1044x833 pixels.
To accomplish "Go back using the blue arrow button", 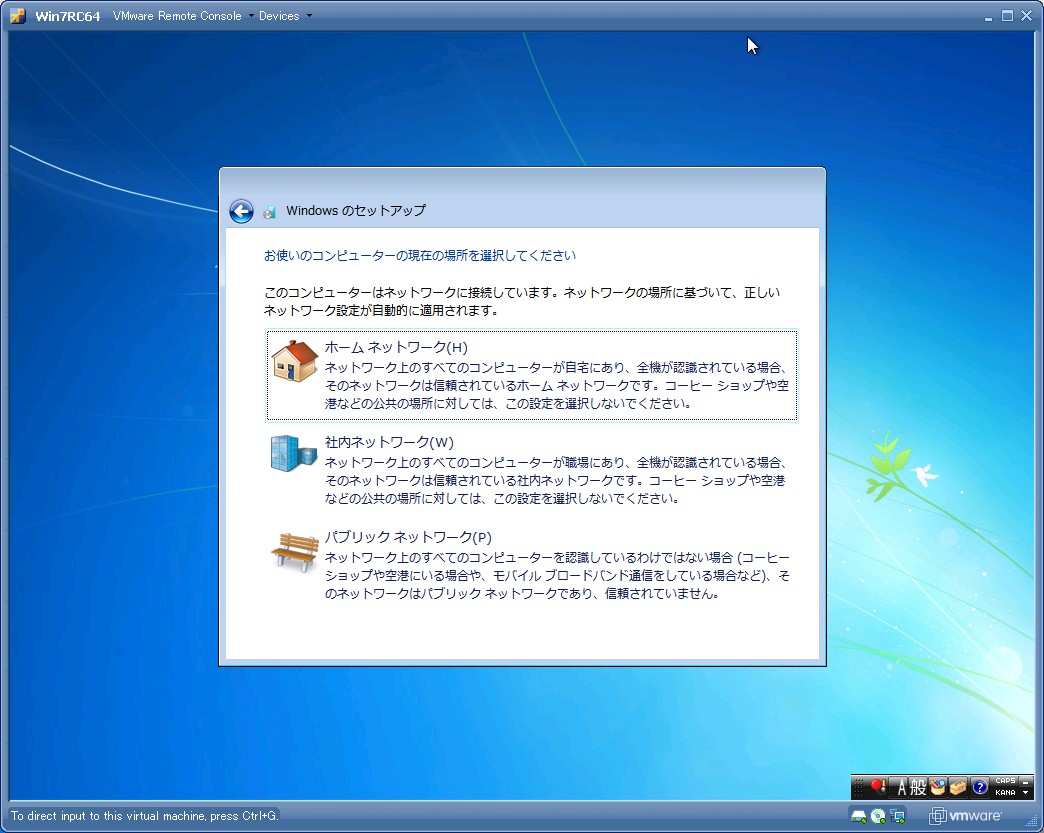I will click(241, 211).
